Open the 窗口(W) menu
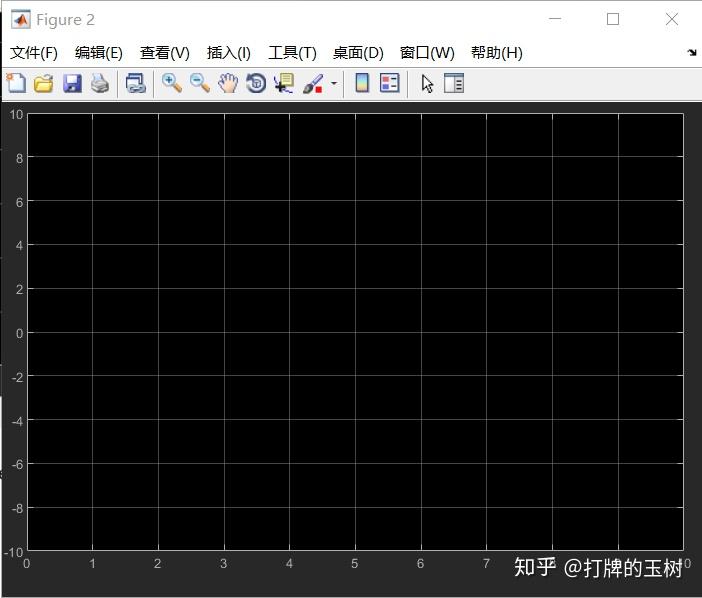Screen dimensions: 702x598 [x=427, y=53]
